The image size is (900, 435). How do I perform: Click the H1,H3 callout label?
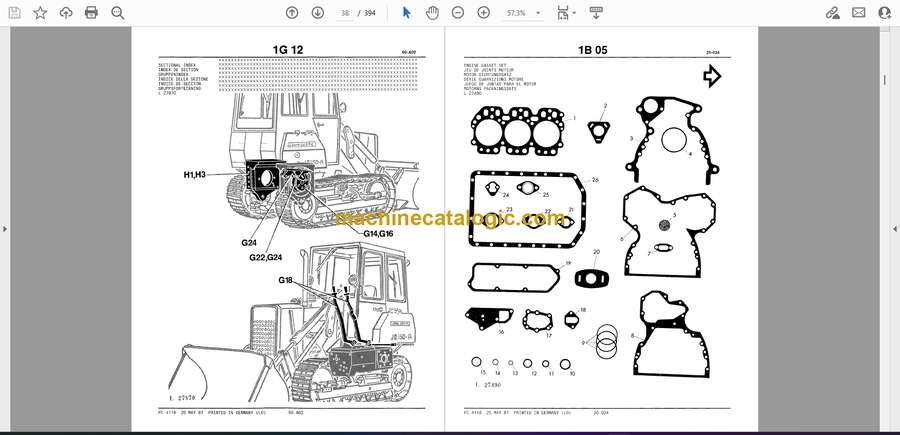coord(195,174)
